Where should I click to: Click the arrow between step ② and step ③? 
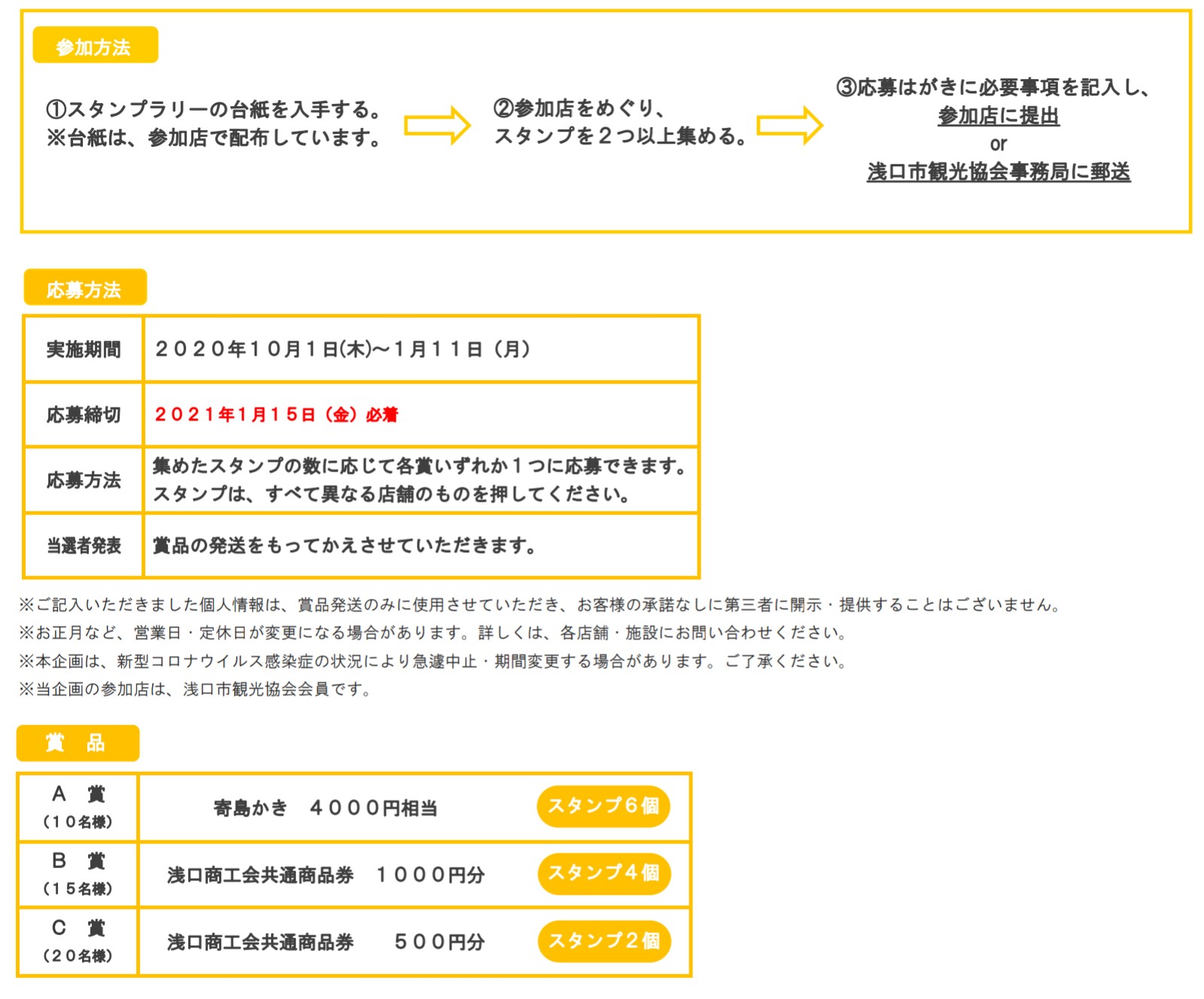[x=789, y=125]
